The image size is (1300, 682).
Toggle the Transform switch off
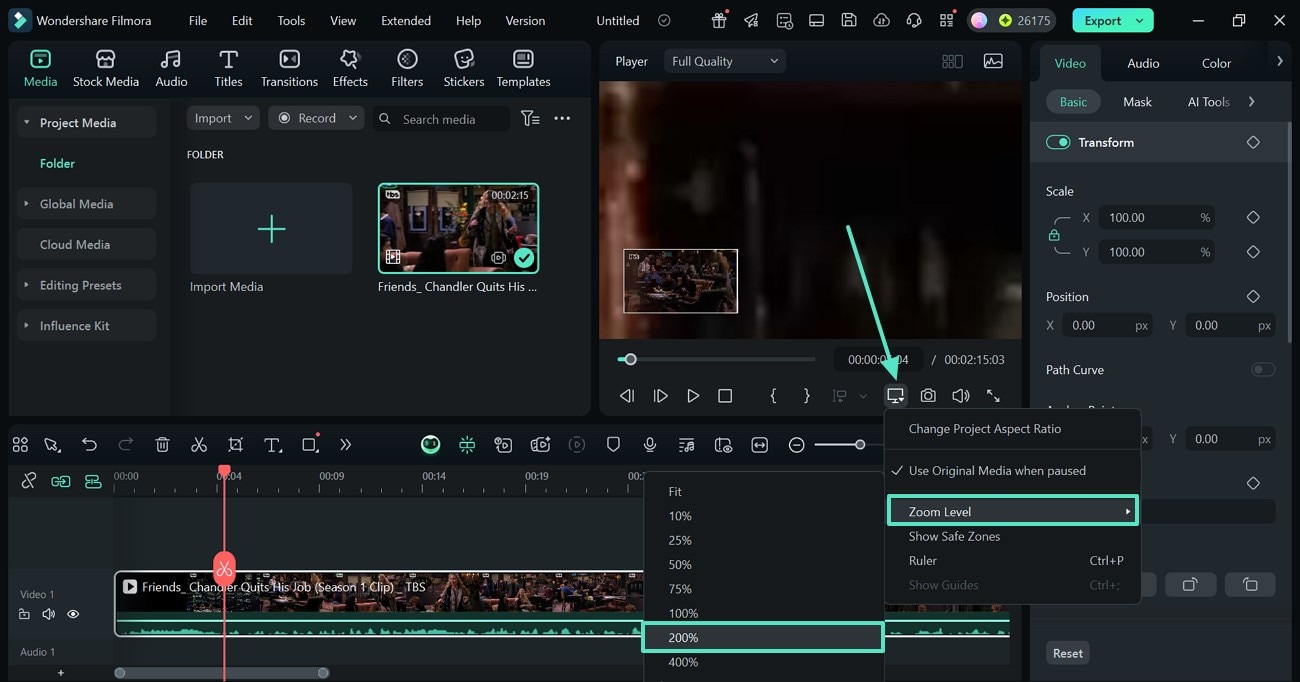coord(1058,143)
